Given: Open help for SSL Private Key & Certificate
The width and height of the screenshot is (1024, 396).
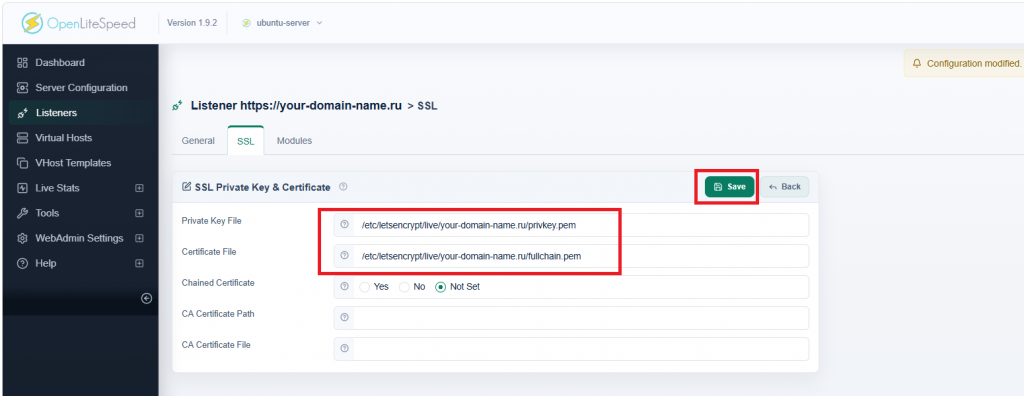Looking at the screenshot, I should tap(343, 187).
